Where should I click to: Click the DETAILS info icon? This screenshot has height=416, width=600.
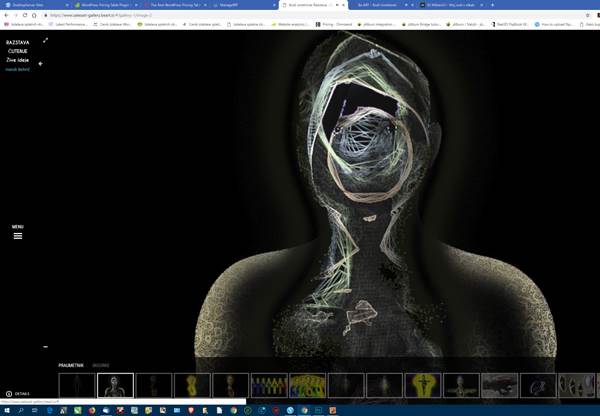click(x=9, y=394)
